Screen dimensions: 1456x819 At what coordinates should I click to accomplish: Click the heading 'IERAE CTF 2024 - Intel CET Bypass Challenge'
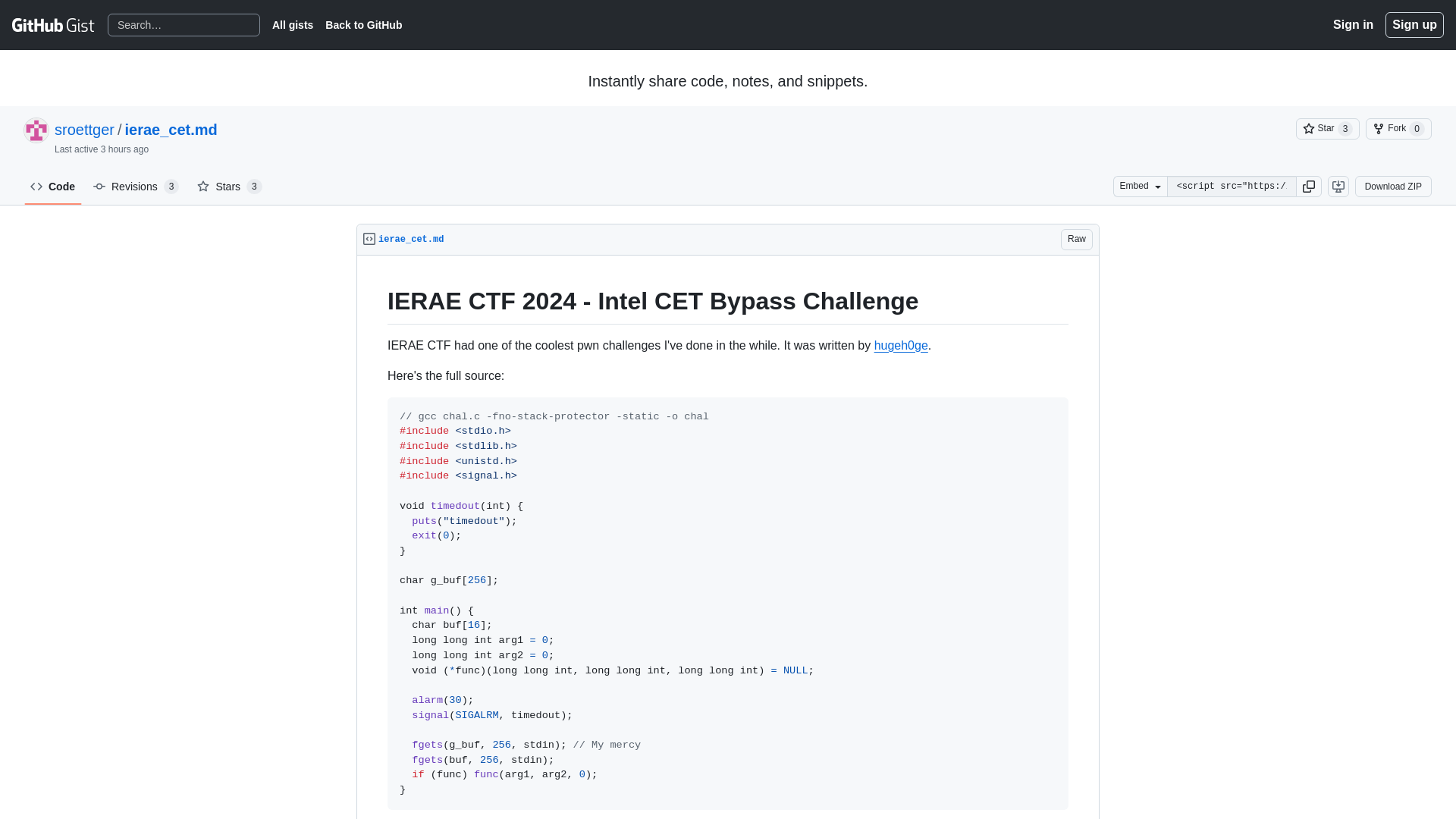pos(653,301)
